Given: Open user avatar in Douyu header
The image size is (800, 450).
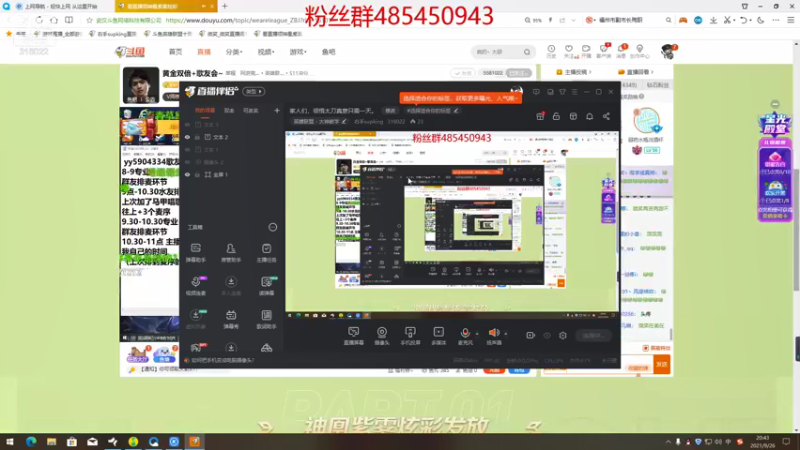Looking at the screenshot, I should click(x=667, y=51).
